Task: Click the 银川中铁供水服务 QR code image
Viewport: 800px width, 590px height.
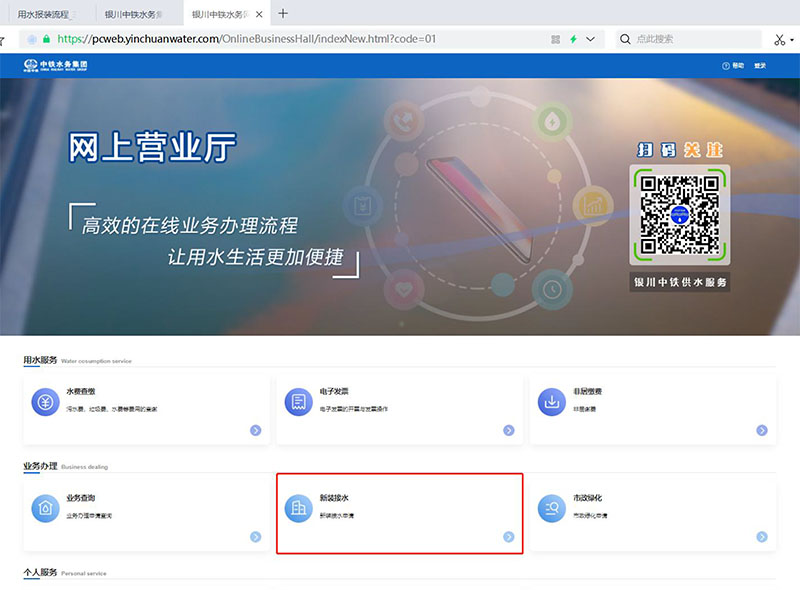Action: point(679,213)
